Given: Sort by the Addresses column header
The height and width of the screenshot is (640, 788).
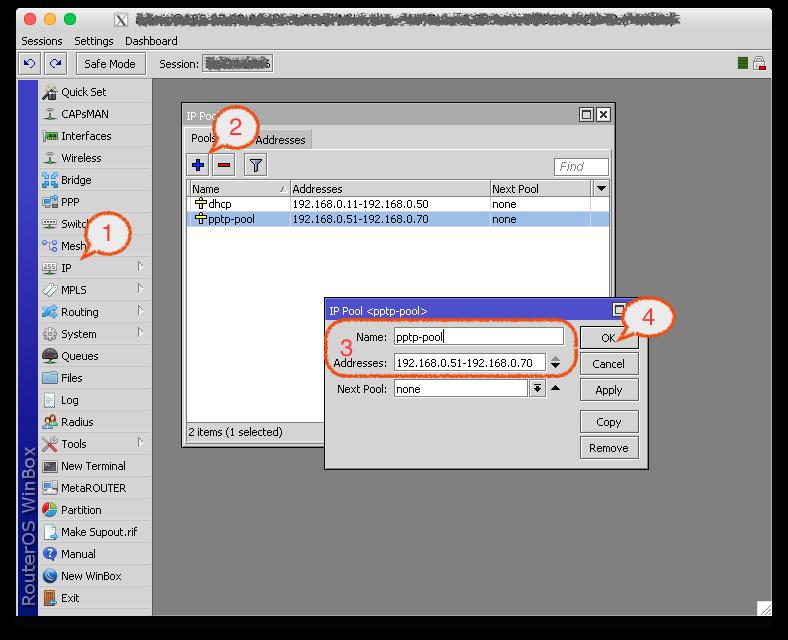Looking at the screenshot, I should pos(390,189).
